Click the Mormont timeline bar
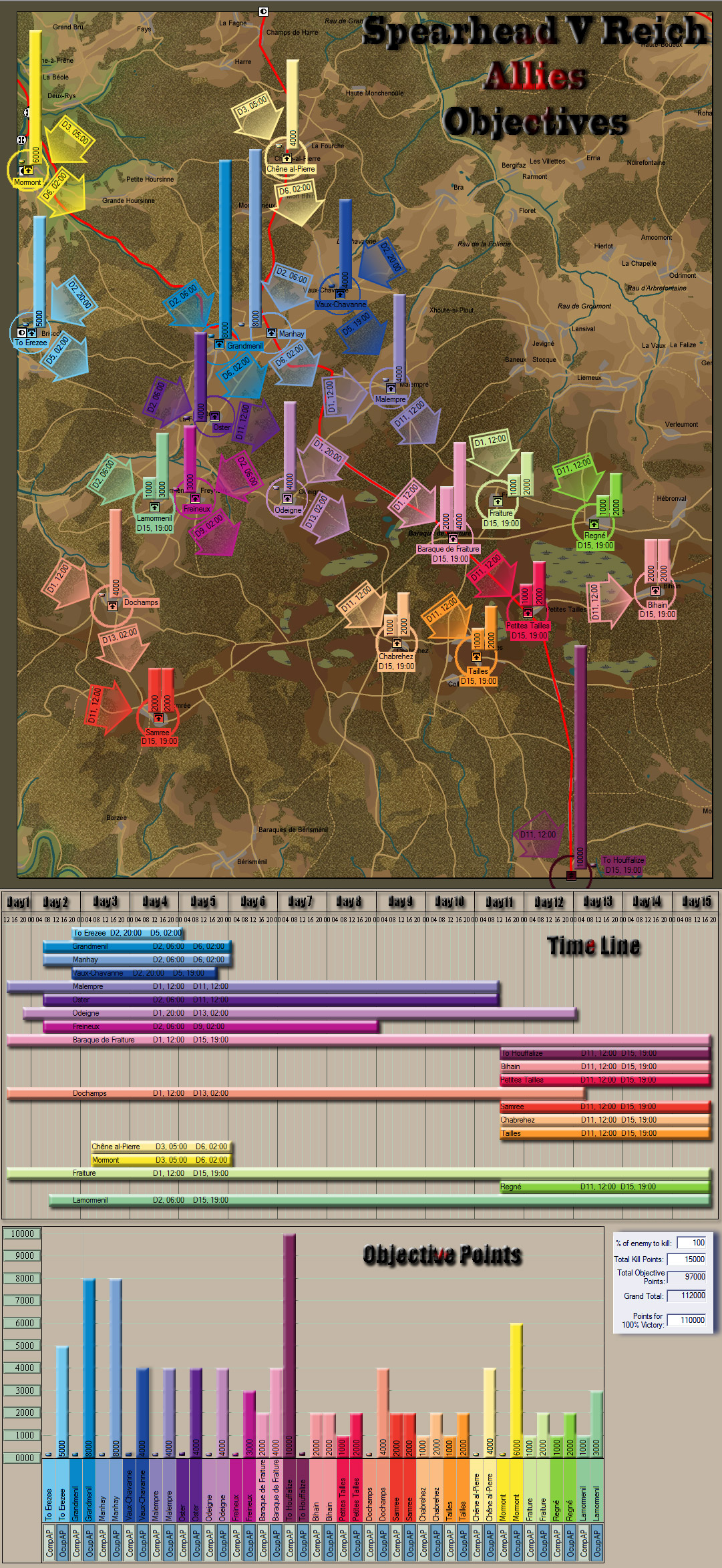Viewport: 722px width, 1568px height. (163, 1160)
